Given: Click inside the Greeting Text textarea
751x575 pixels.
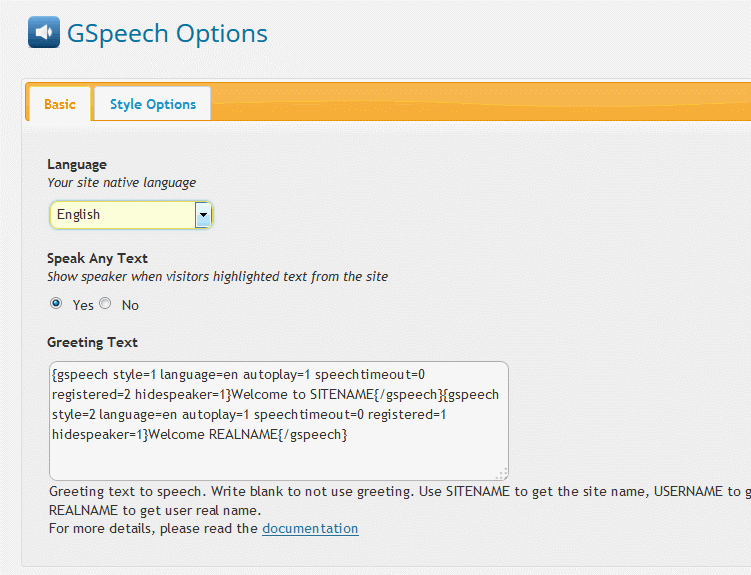Looking at the screenshot, I should click(x=279, y=421).
